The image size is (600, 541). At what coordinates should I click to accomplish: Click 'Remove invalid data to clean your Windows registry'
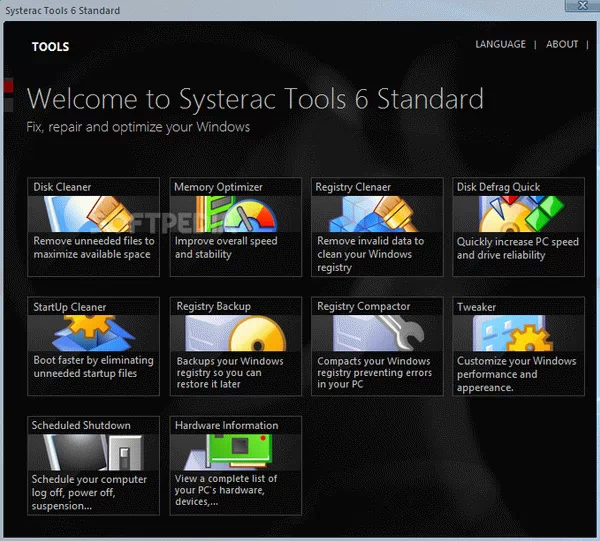[370, 254]
